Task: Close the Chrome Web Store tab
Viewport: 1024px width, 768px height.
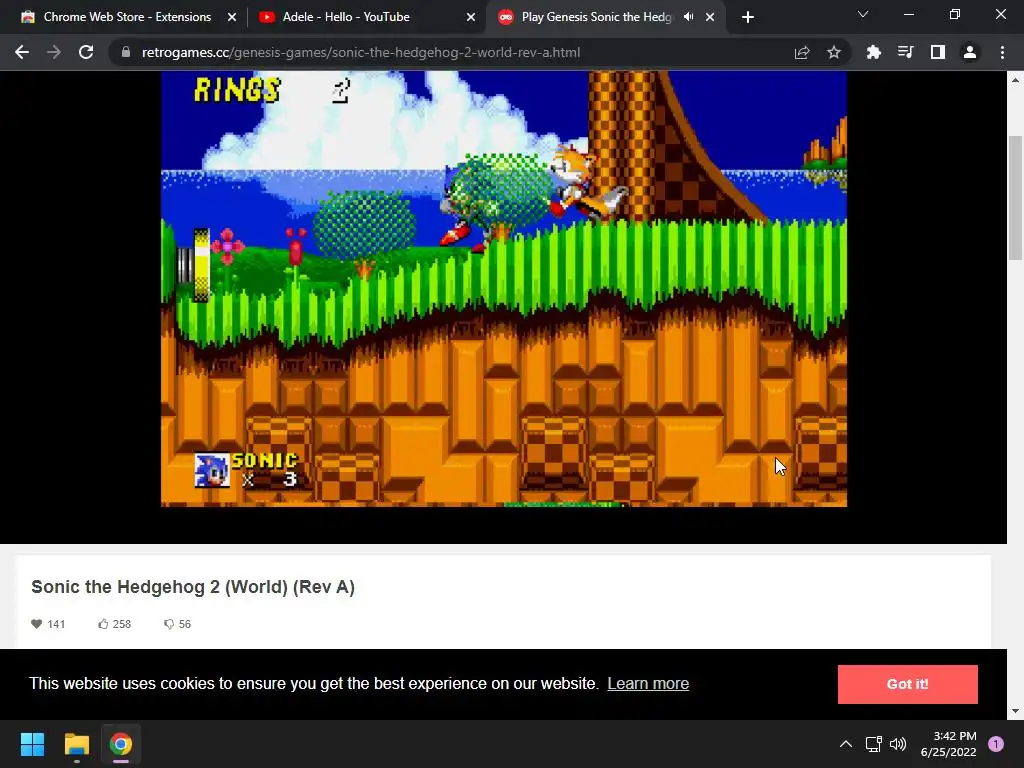Action: (232, 17)
